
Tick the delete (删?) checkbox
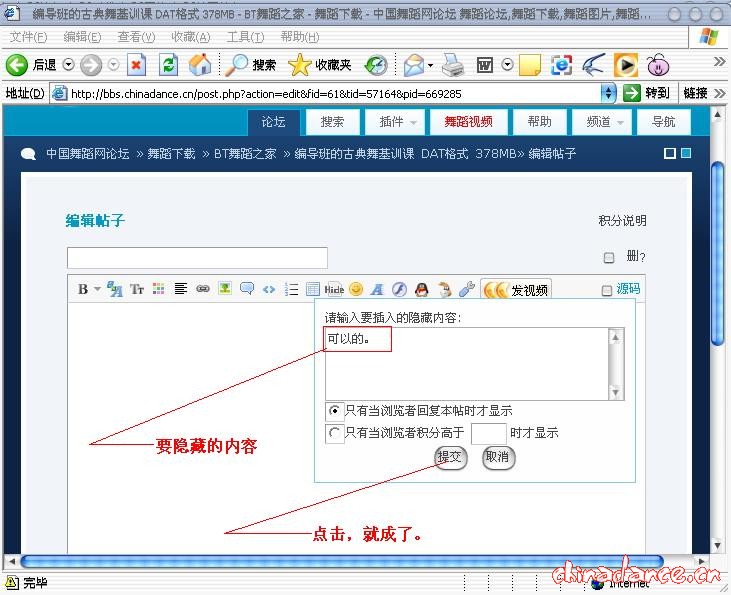(609, 257)
